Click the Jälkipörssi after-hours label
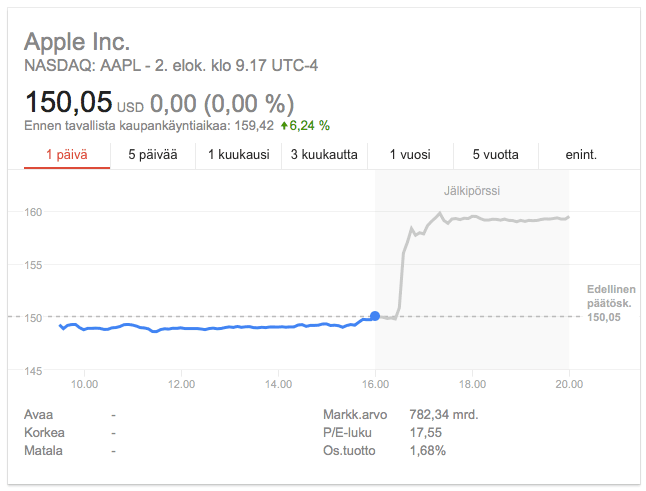Image resolution: width=646 pixels, height=491 pixels. coord(472,190)
